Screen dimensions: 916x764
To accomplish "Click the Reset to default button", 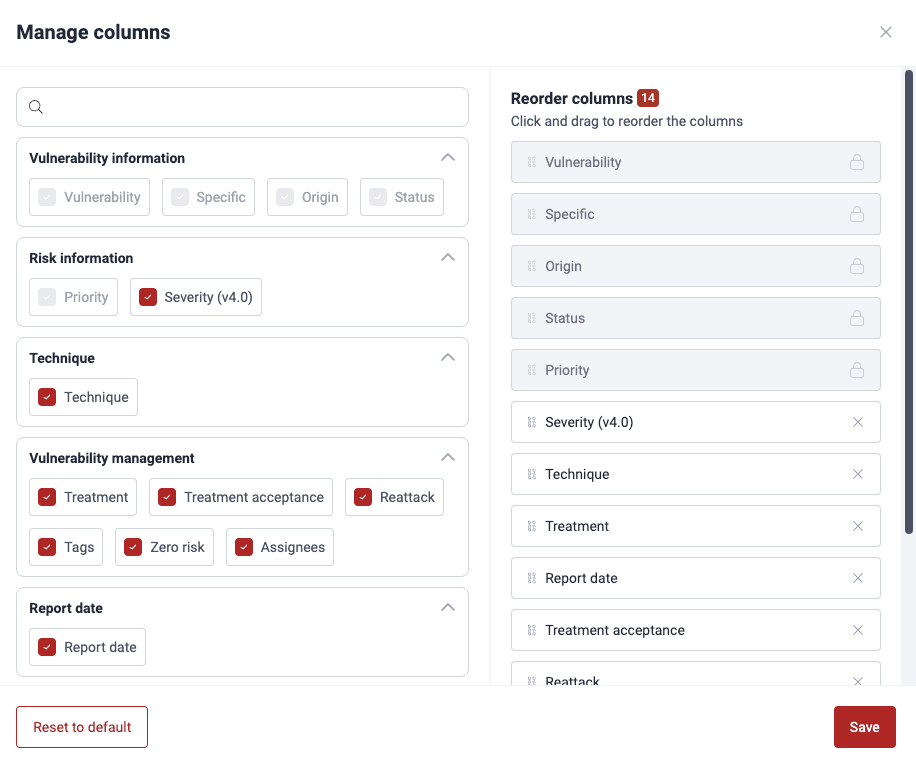I will coord(81,726).
